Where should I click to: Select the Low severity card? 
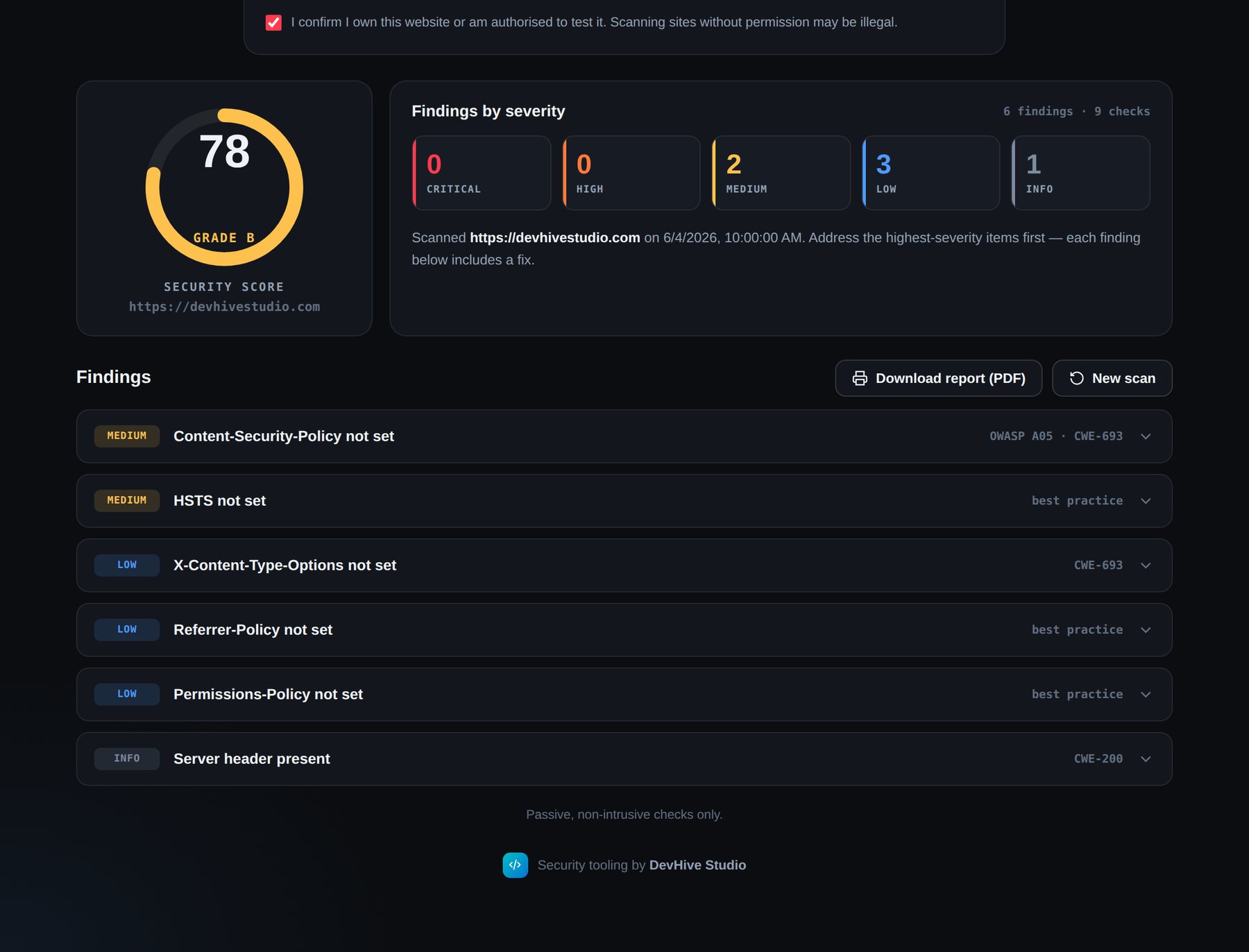[x=931, y=173]
